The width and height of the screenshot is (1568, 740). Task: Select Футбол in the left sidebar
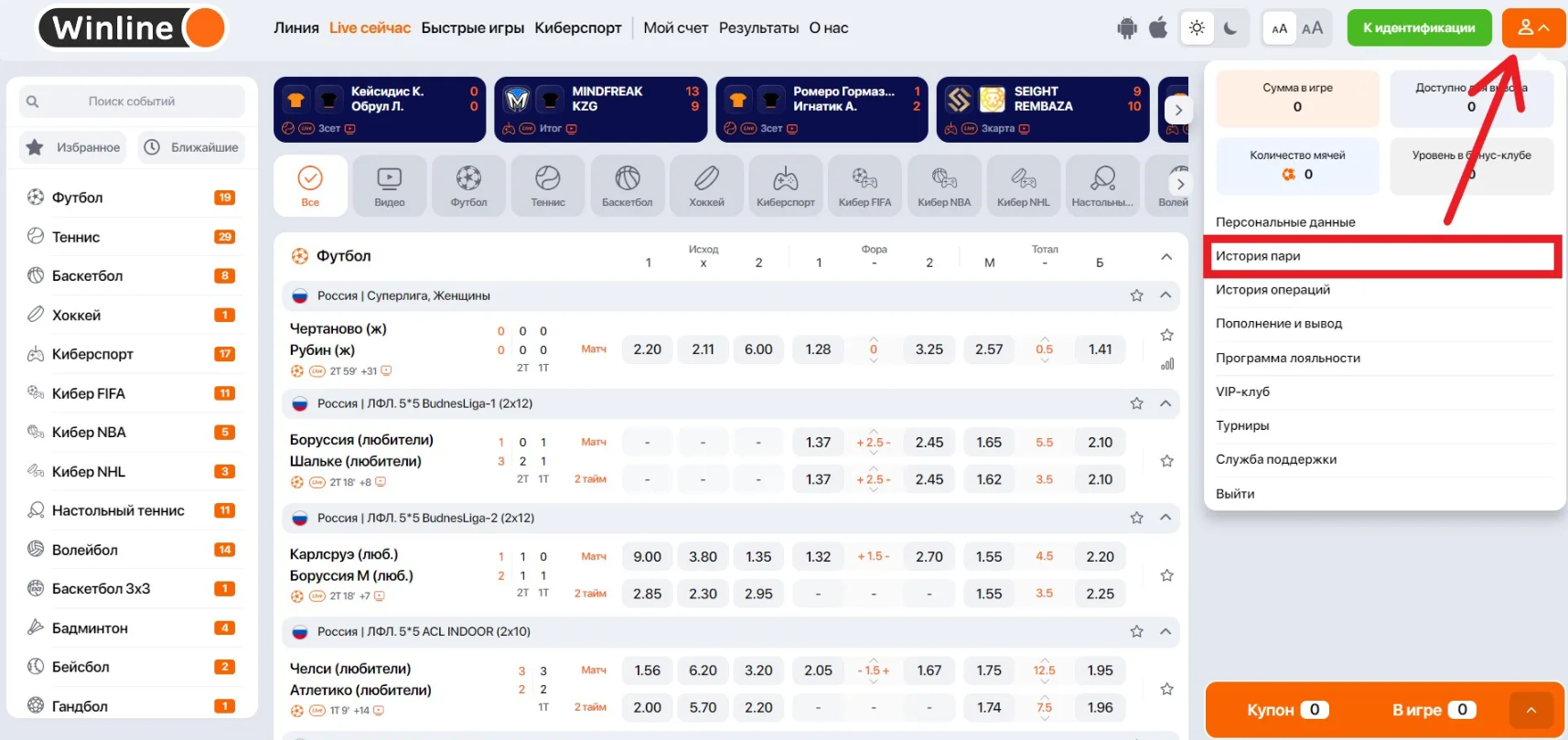[132, 198]
